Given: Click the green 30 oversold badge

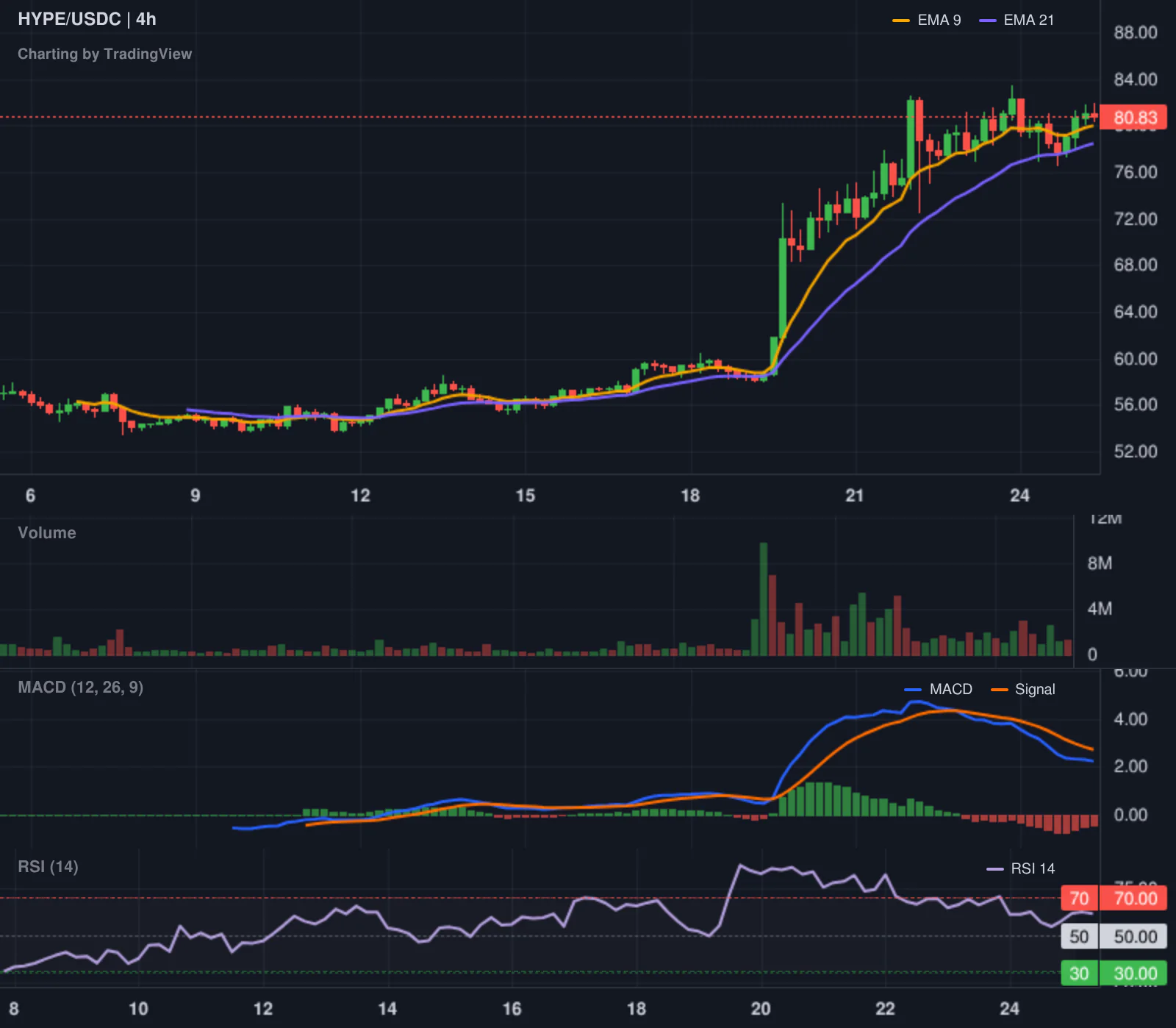Looking at the screenshot, I should 1079,974.
